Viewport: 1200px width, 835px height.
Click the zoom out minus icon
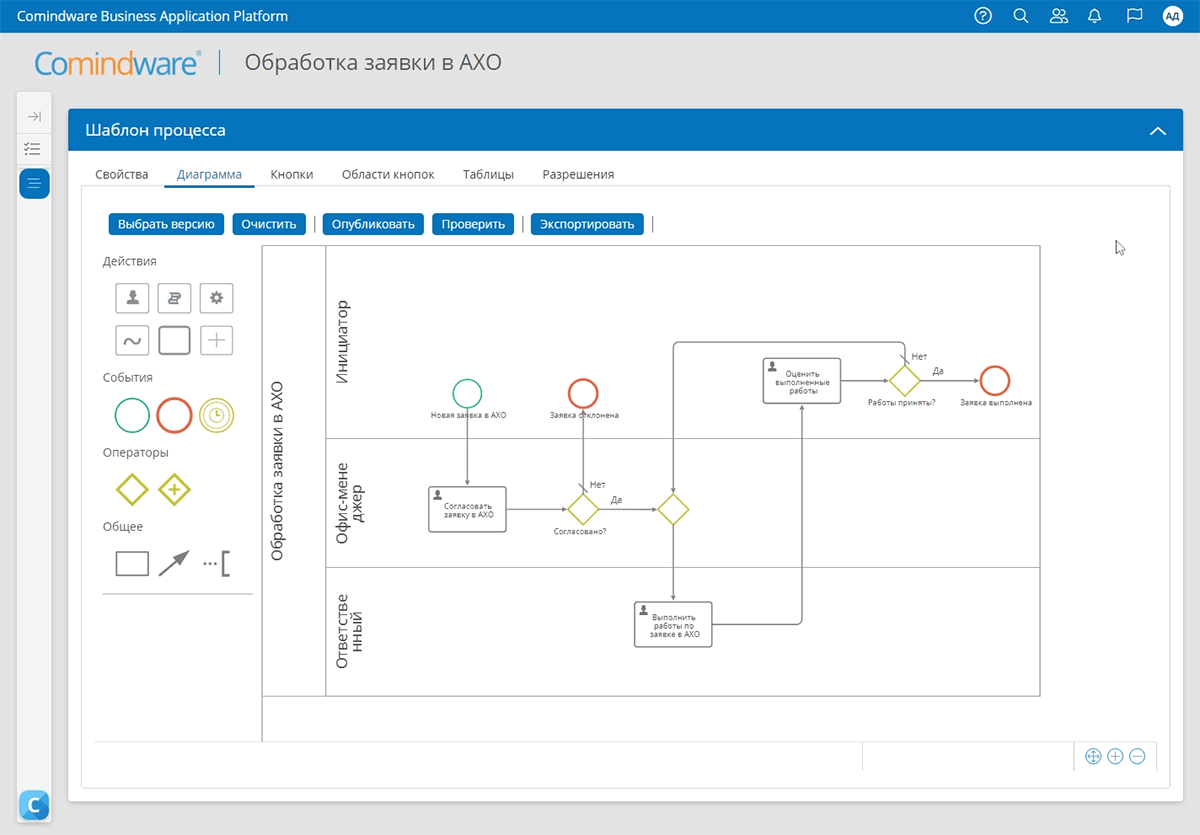[1137, 757]
